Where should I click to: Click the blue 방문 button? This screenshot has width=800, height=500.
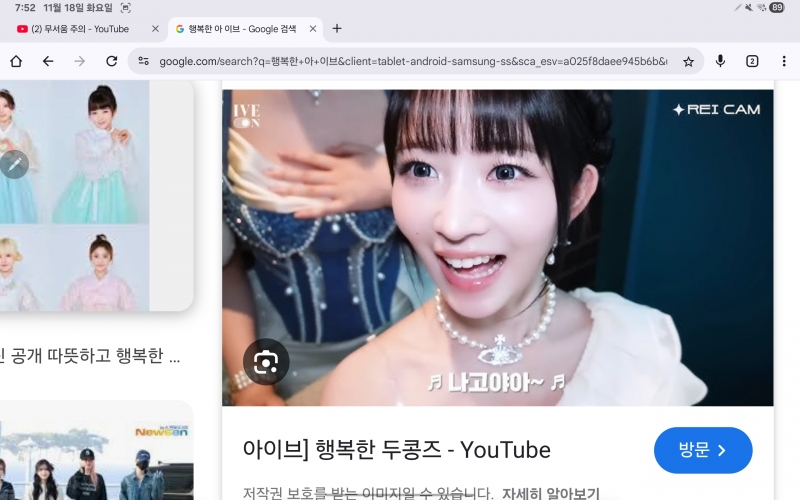tap(702, 450)
